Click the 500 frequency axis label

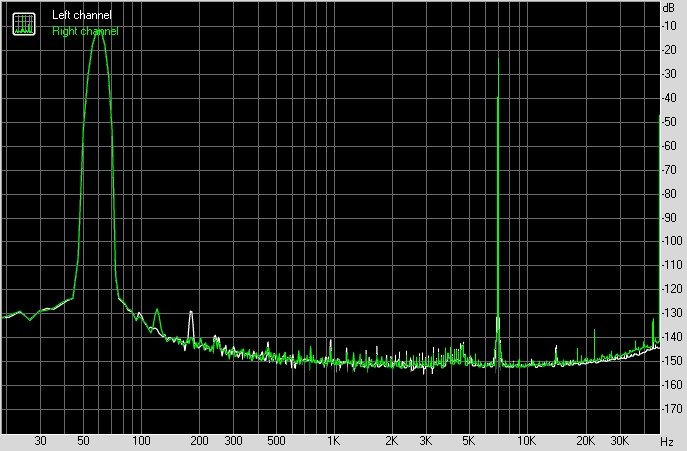tap(276, 440)
